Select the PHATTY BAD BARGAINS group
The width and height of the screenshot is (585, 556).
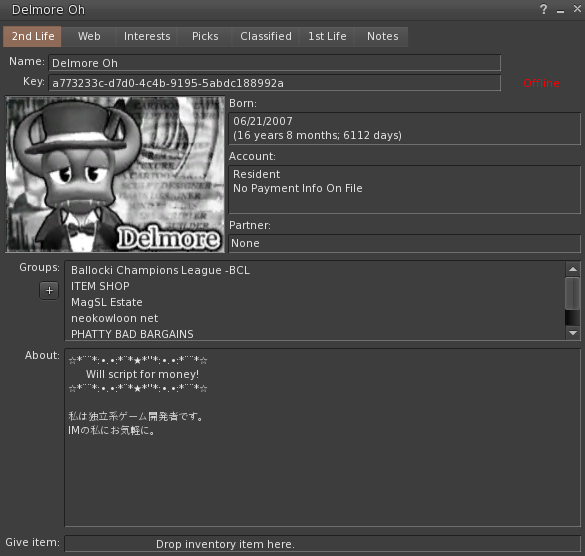coord(132,334)
